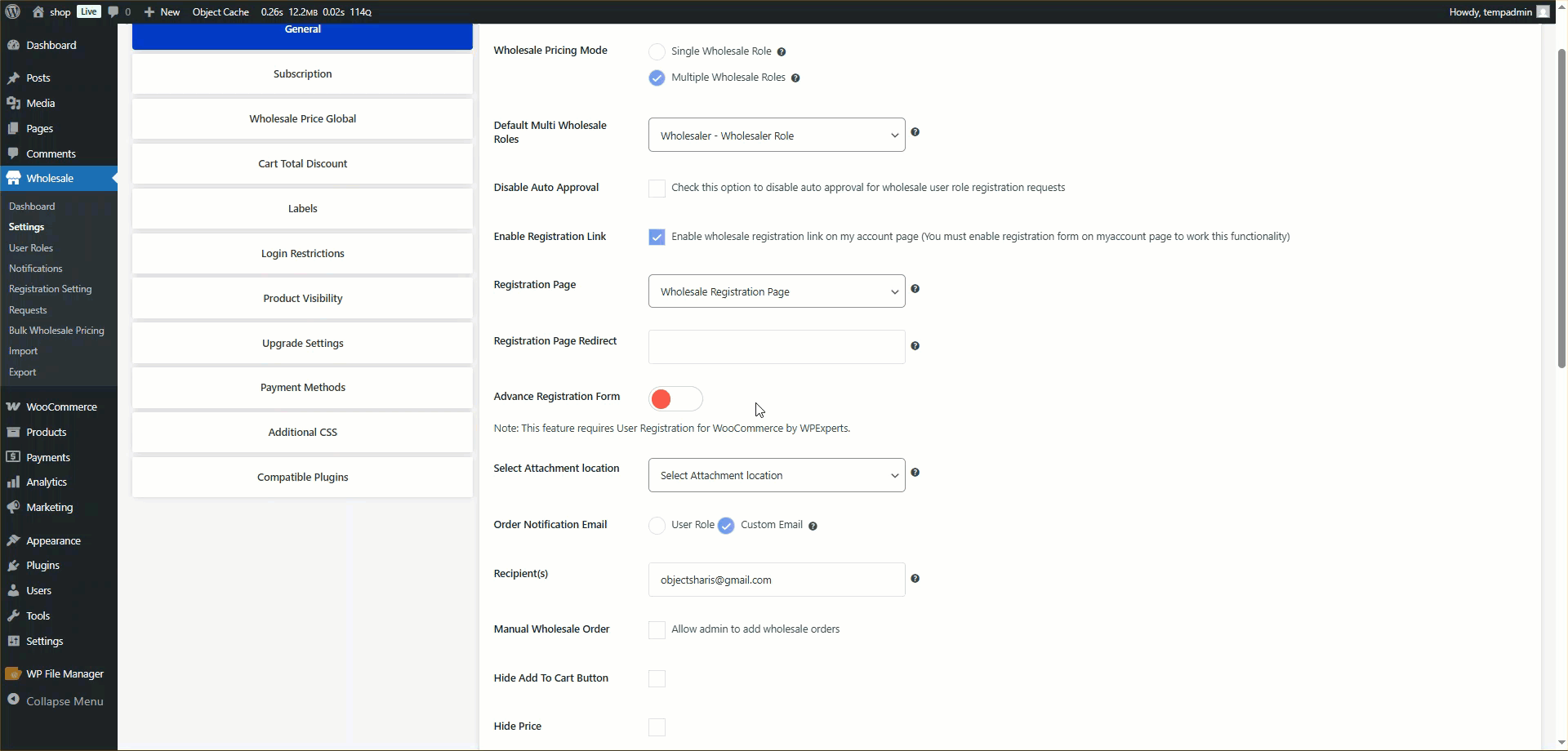Open Registration Setting in Wholesale submenu
1568x751 pixels.
(50, 289)
